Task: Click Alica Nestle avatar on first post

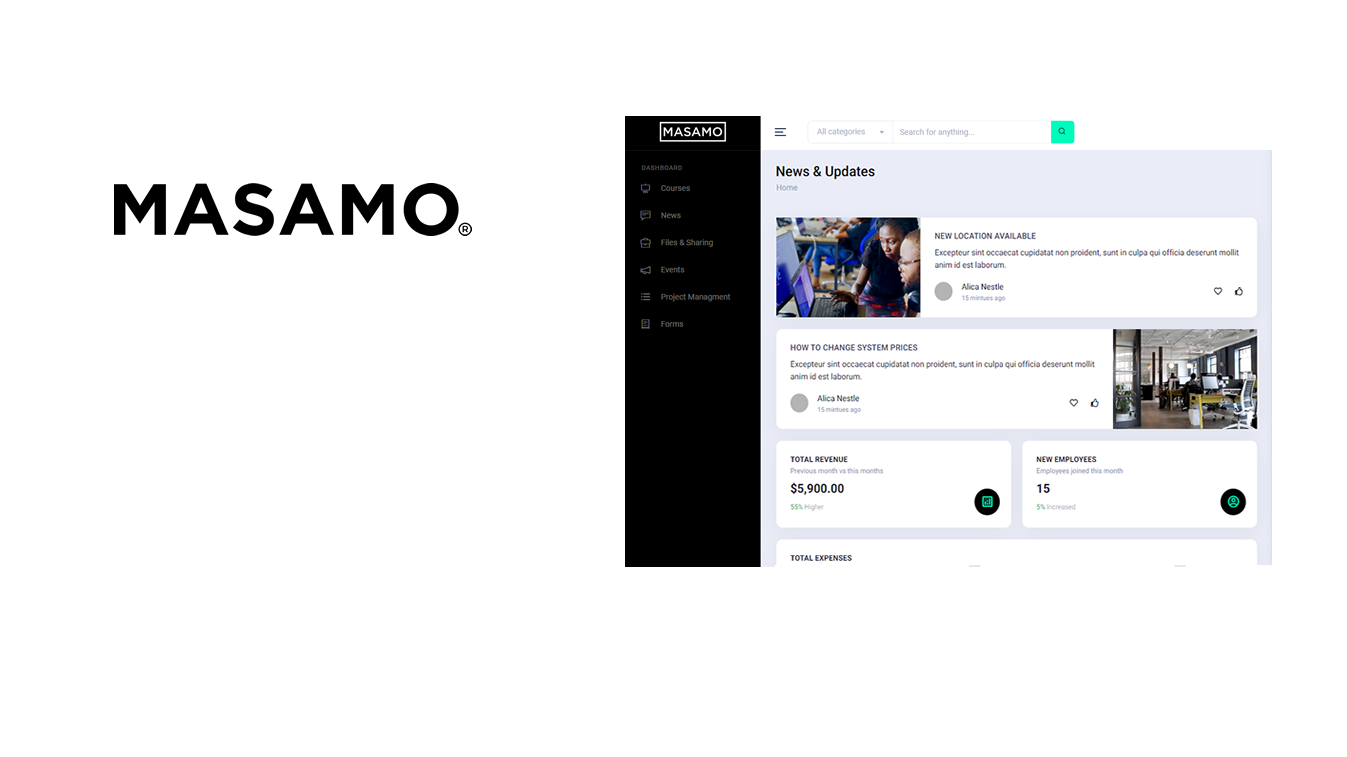Action: tap(943, 291)
